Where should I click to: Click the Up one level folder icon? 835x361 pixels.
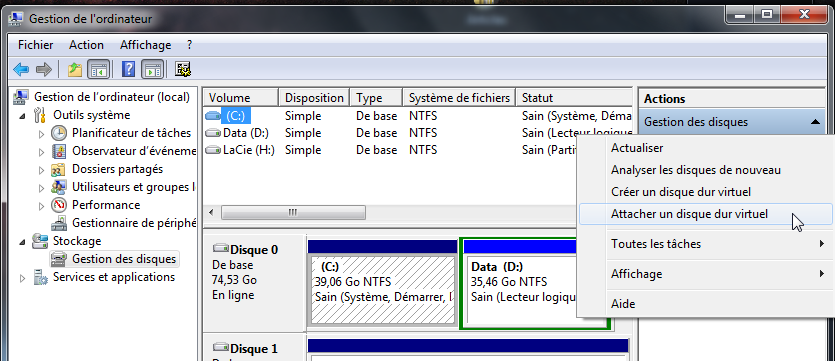tap(75, 69)
